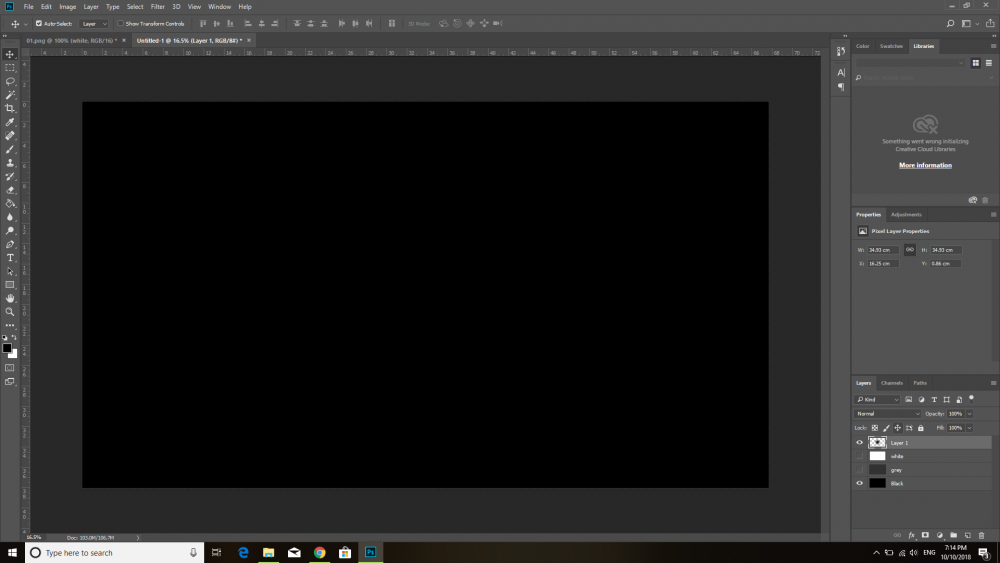This screenshot has width=1000, height=563.
Task: Open the Filter menu
Action: click(x=158, y=6)
